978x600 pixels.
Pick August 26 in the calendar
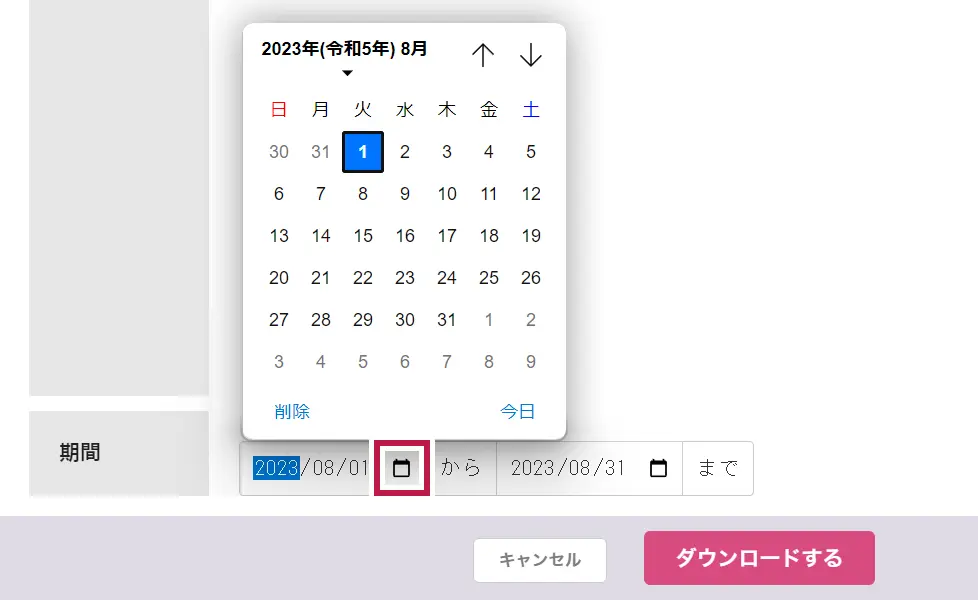click(x=531, y=278)
